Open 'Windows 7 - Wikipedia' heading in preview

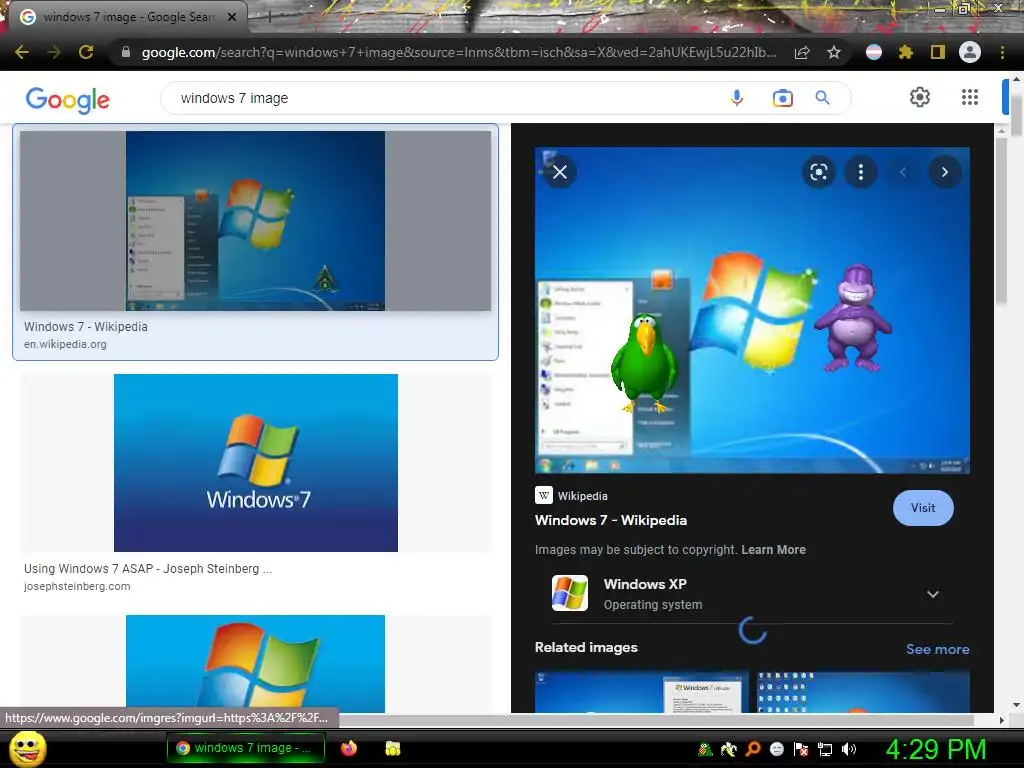click(x=611, y=520)
